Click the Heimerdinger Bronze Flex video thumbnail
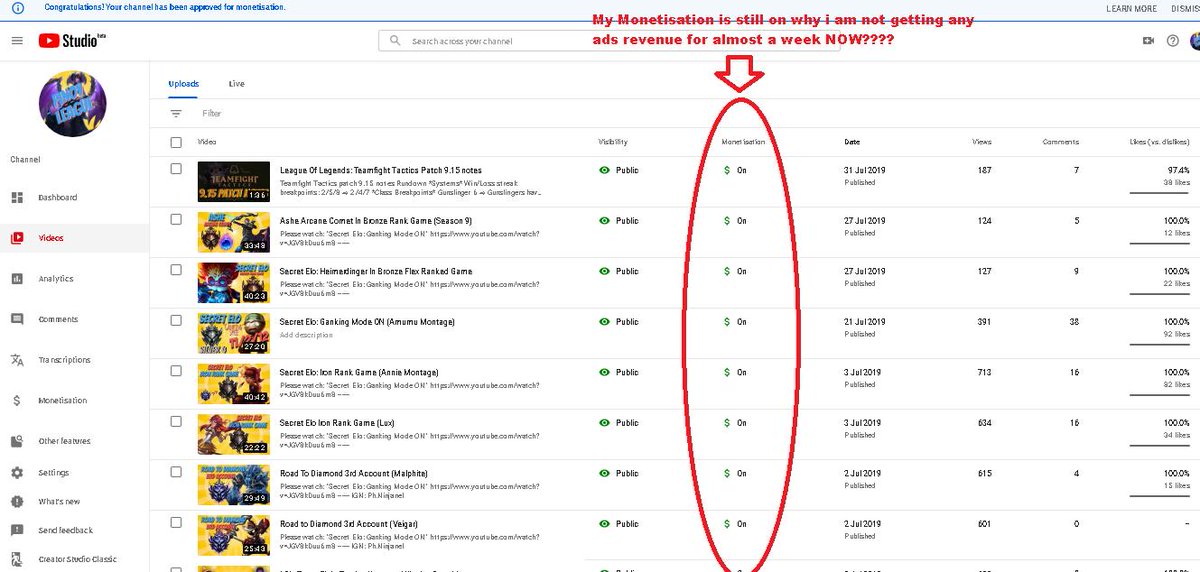 point(234,283)
